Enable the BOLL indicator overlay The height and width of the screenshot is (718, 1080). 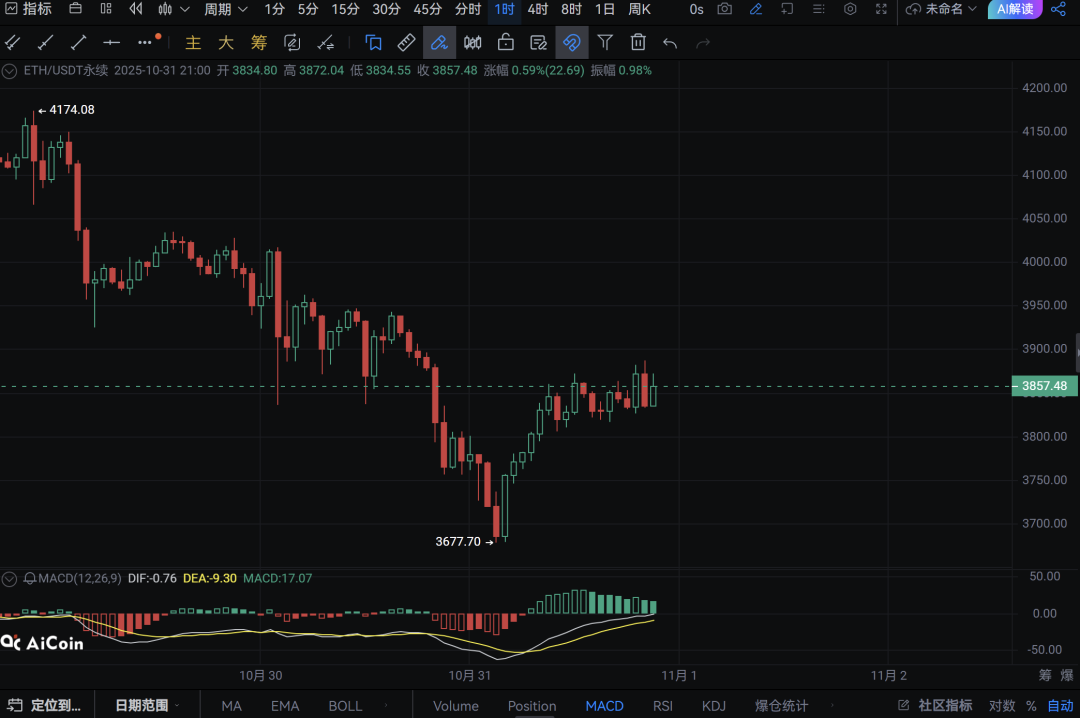[x=345, y=706]
